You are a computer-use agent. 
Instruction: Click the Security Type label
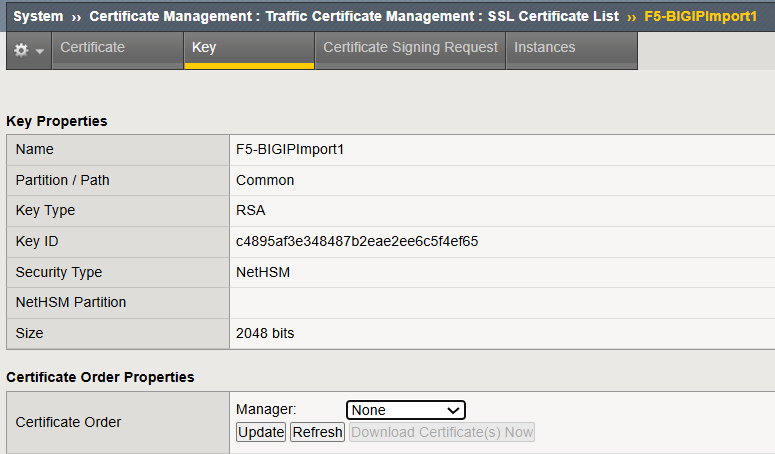tap(59, 272)
